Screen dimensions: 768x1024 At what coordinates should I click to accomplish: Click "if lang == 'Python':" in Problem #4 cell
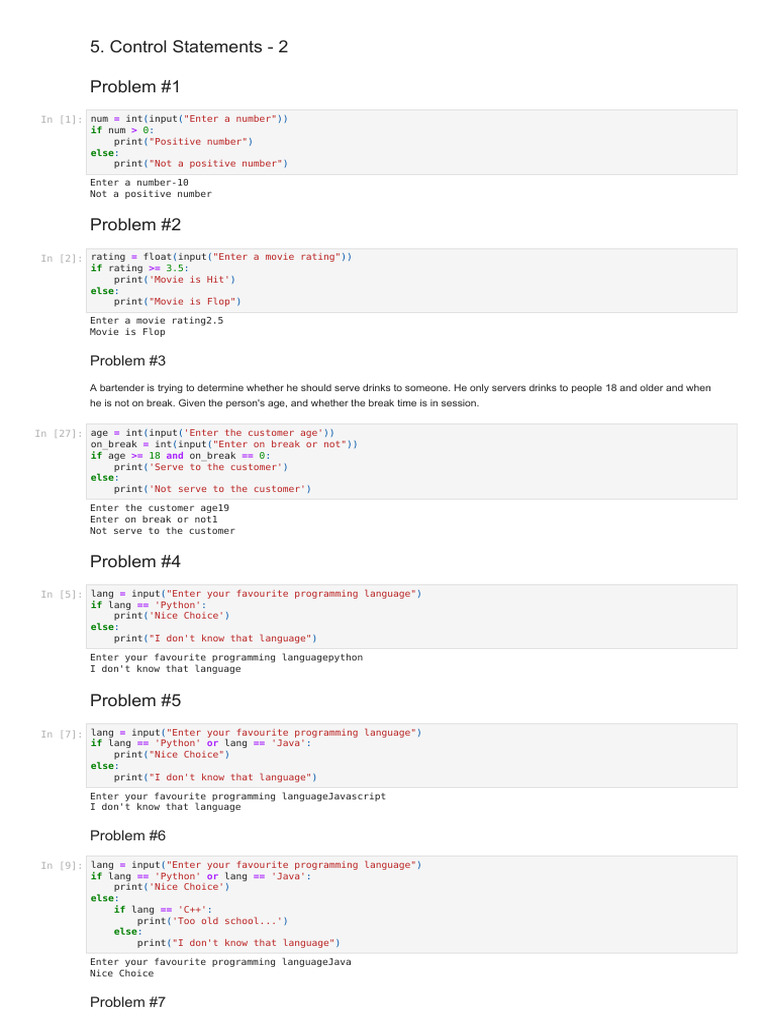(x=148, y=605)
